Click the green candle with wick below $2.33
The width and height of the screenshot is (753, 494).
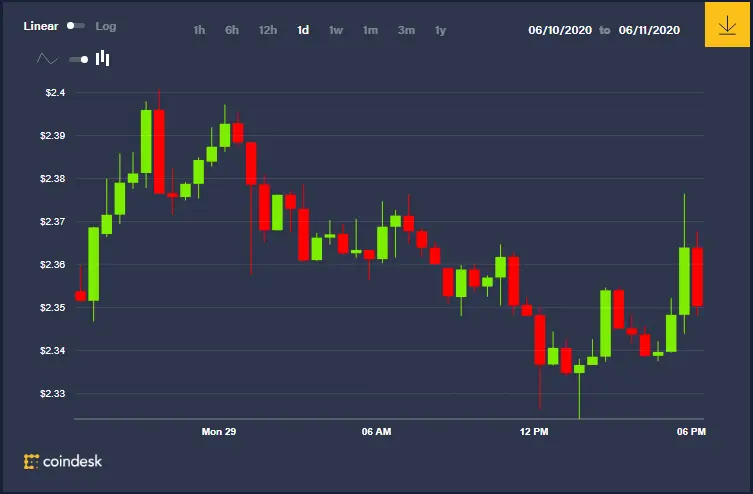tap(580, 369)
